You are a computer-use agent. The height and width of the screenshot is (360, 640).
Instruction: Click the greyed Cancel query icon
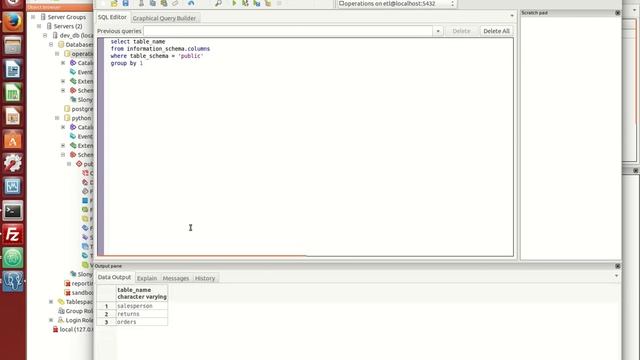point(279,3)
